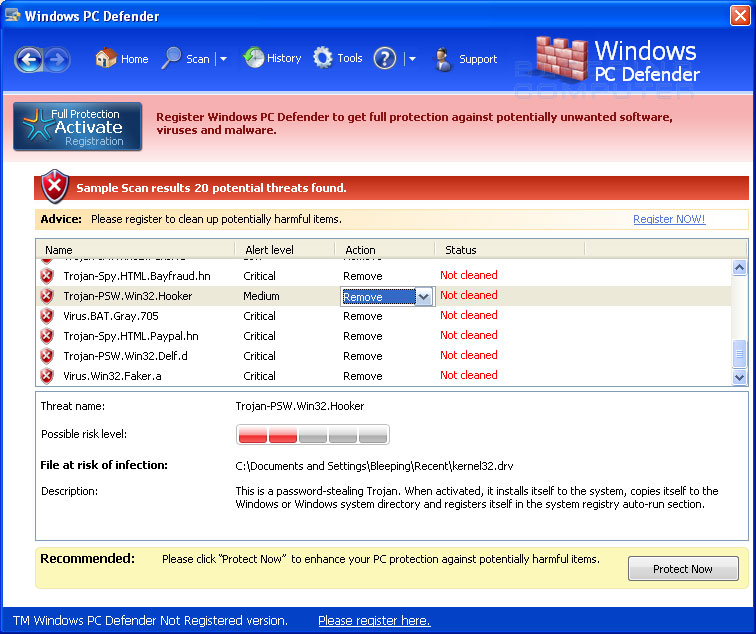This screenshot has width=756, height=634.
Task: Click Medium alert level of Hooker row
Action: pos(261,296)
